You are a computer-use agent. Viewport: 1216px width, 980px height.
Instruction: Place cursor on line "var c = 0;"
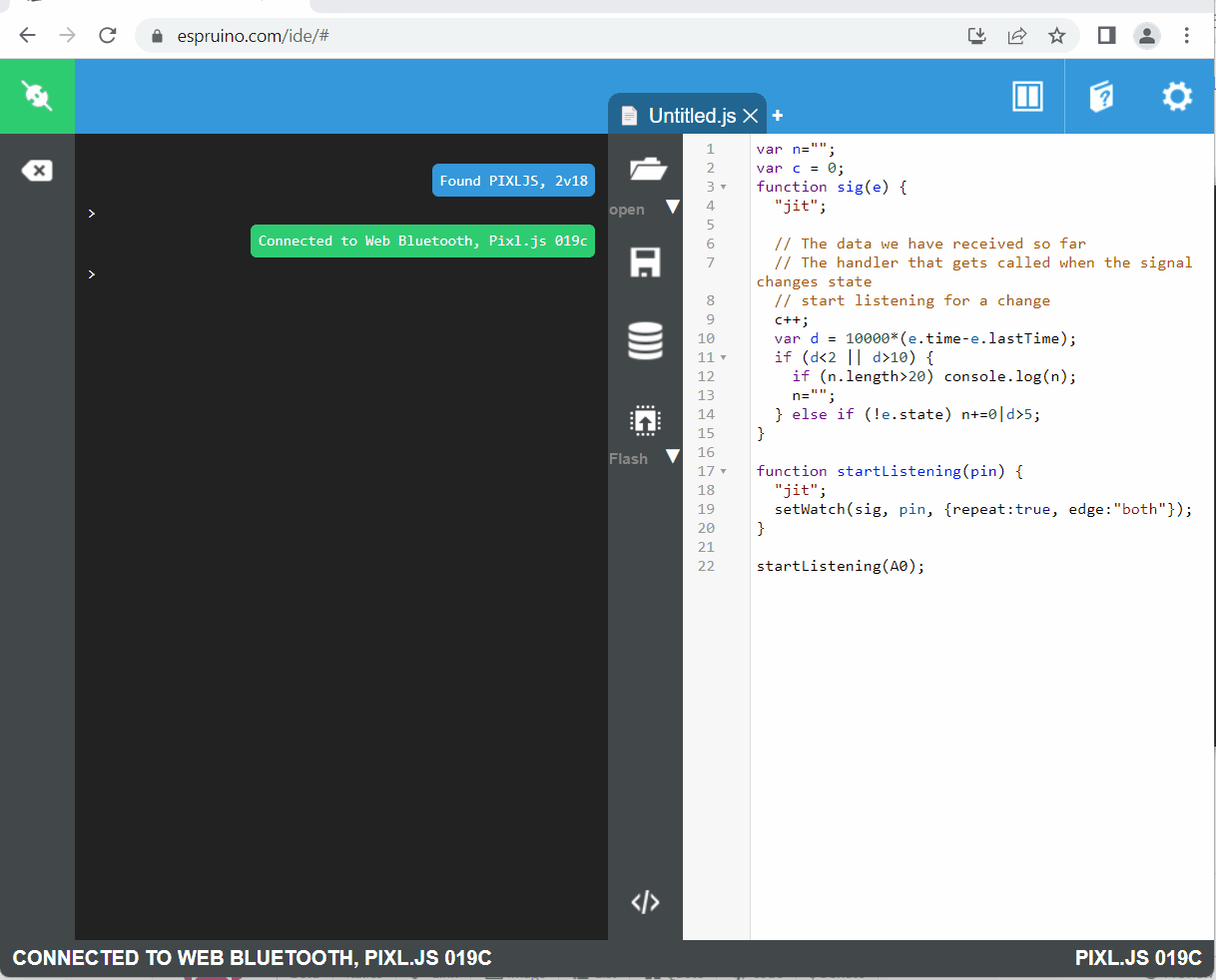tap(800, 168)
